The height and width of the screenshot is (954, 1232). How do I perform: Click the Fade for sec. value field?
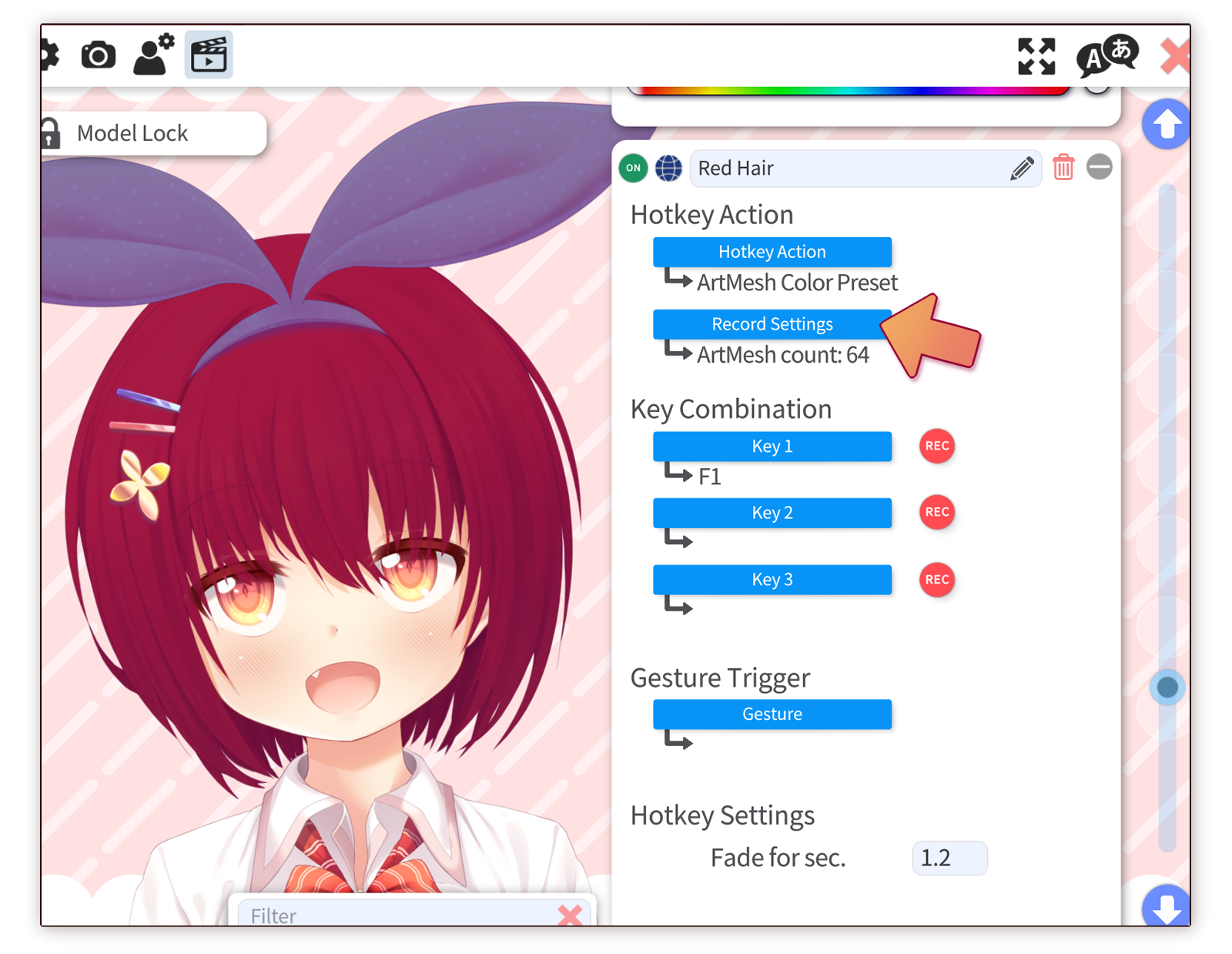[x=950, y=858]
